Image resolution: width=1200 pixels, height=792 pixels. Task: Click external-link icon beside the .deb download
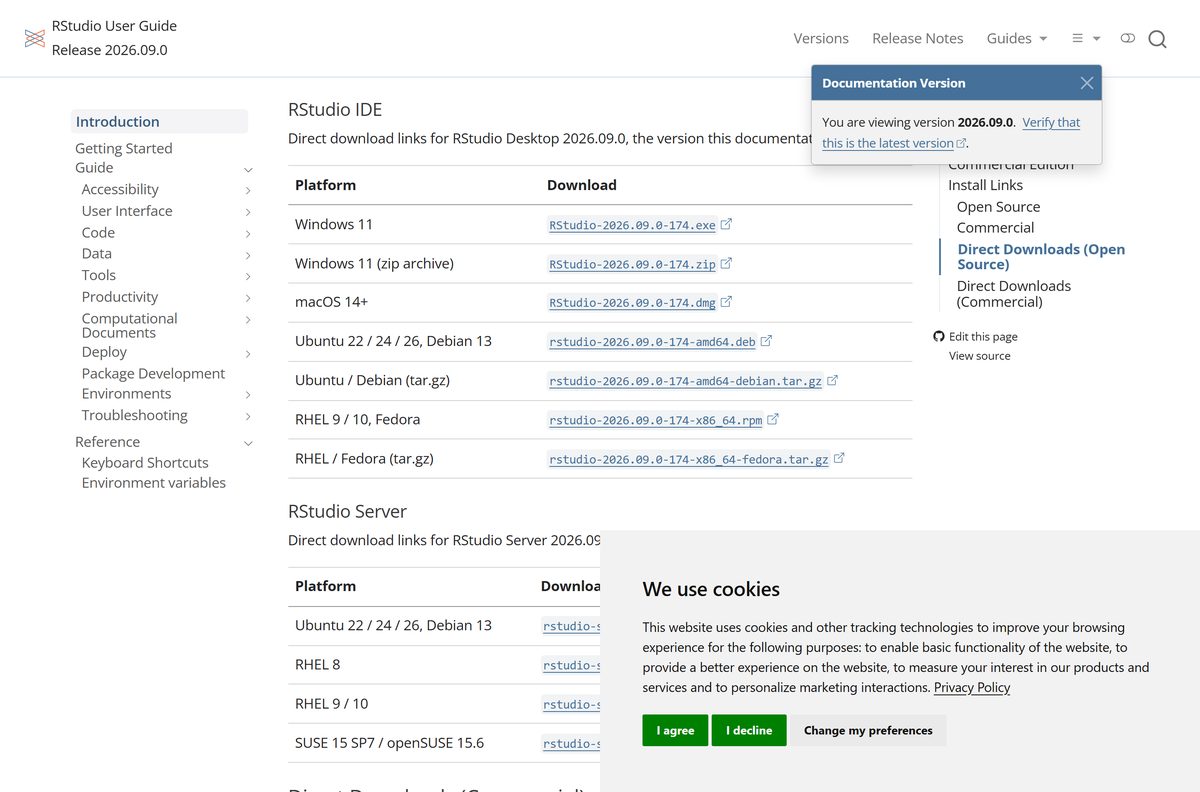pyautogui.click(x=766, y=341)
